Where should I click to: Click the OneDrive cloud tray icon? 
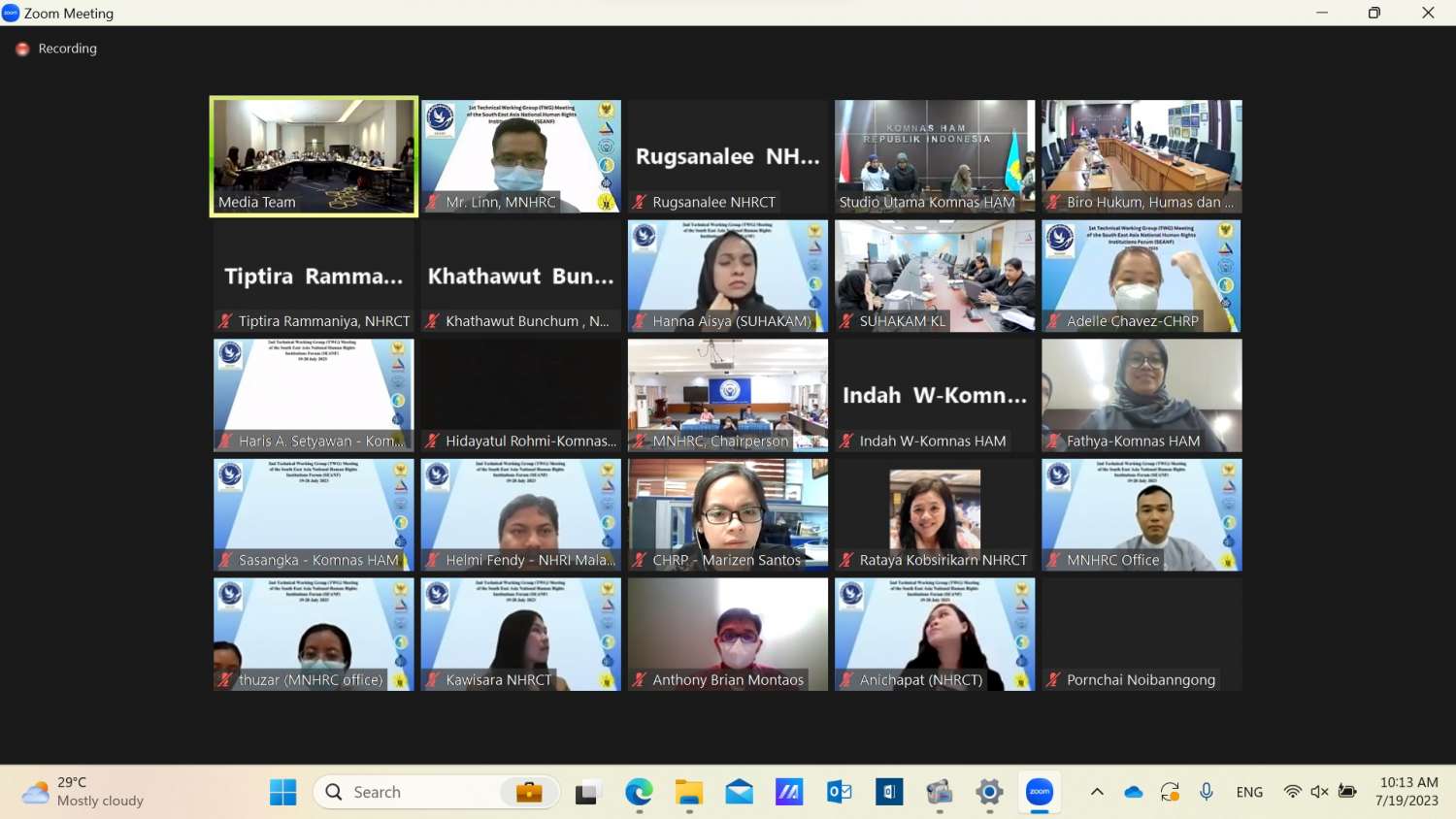[x=1134, y=792]
